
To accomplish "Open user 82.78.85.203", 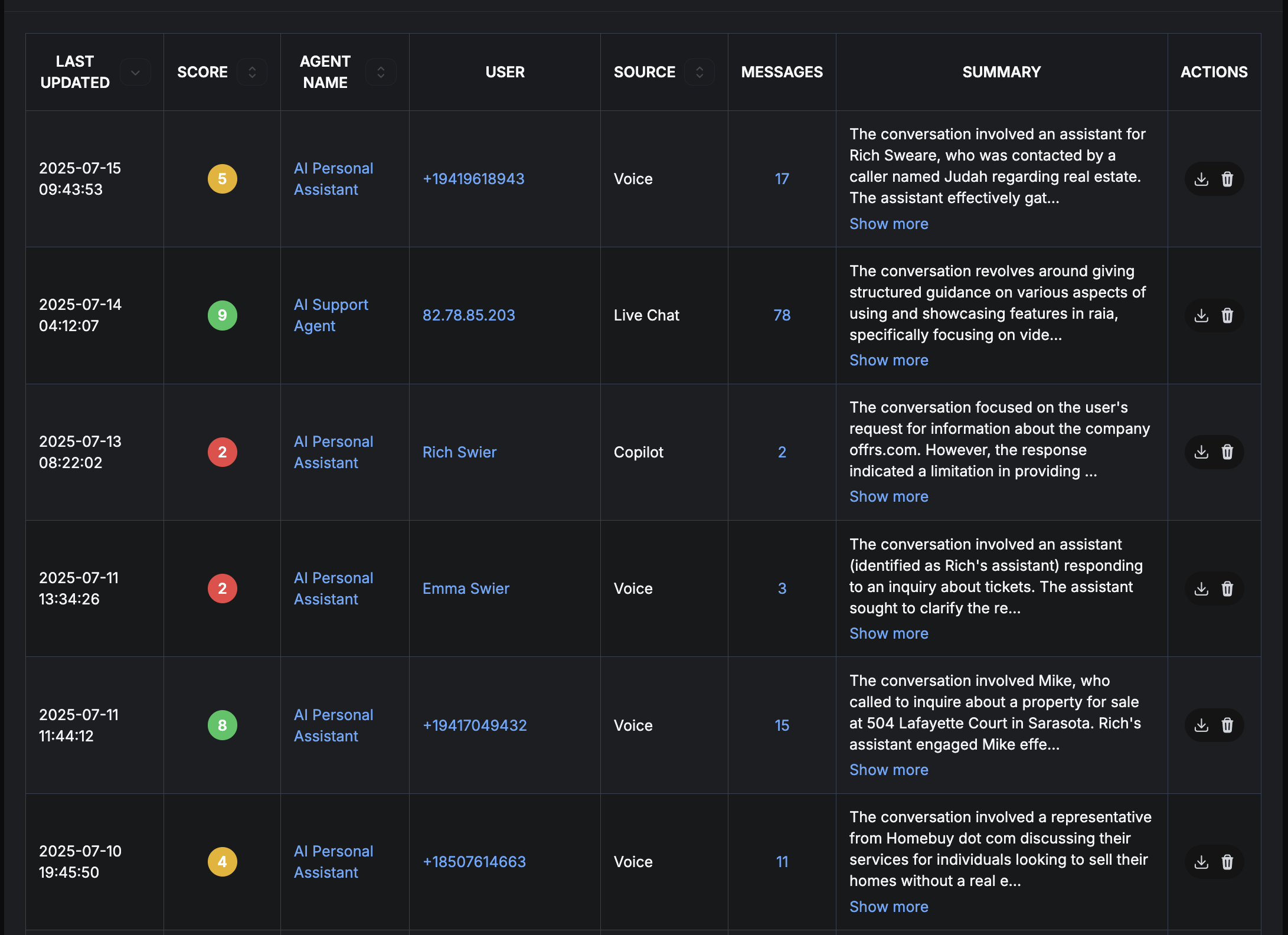I will tap(469, 315).
